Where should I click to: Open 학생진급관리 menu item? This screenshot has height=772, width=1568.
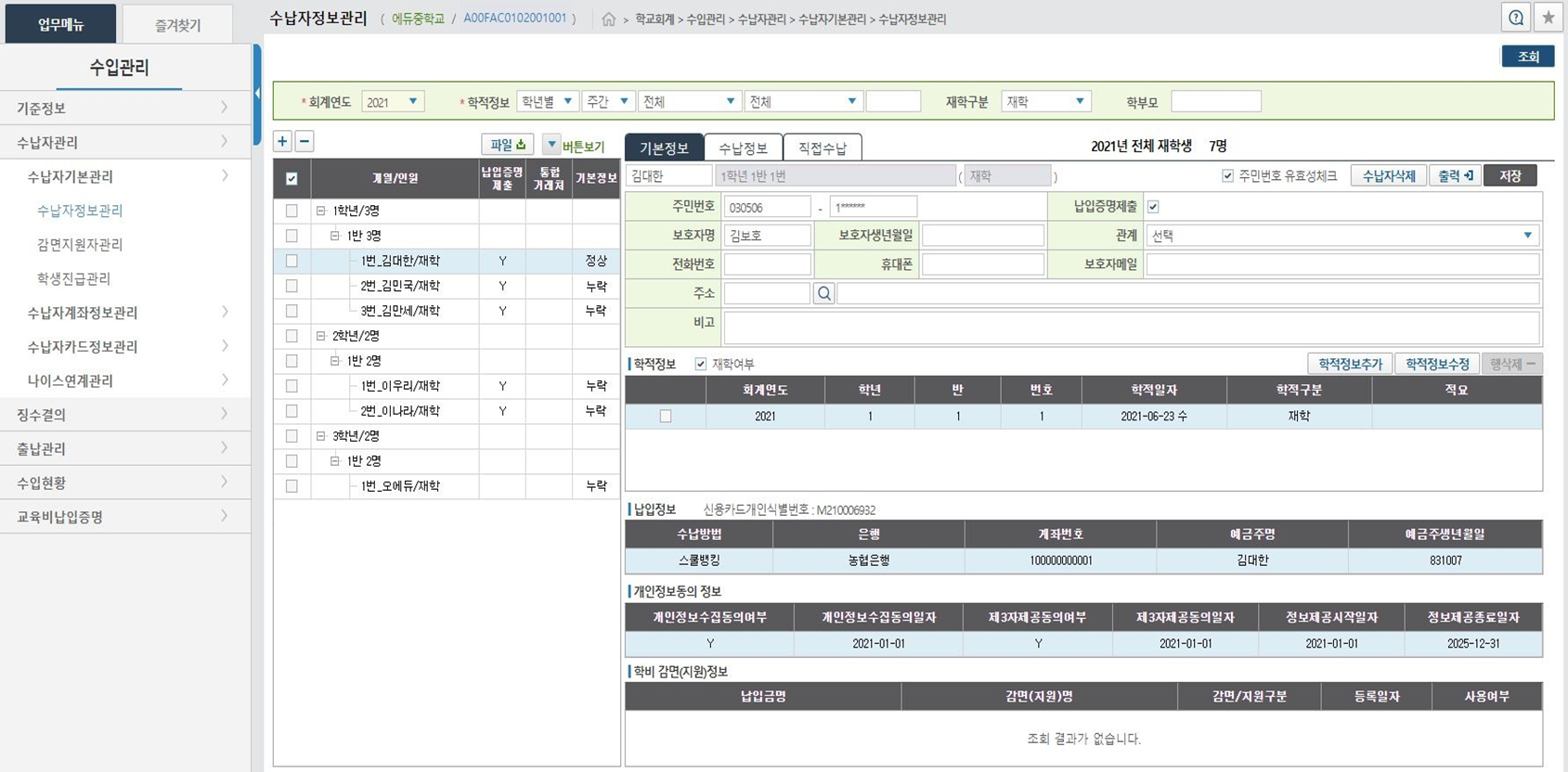pos(73,278)
